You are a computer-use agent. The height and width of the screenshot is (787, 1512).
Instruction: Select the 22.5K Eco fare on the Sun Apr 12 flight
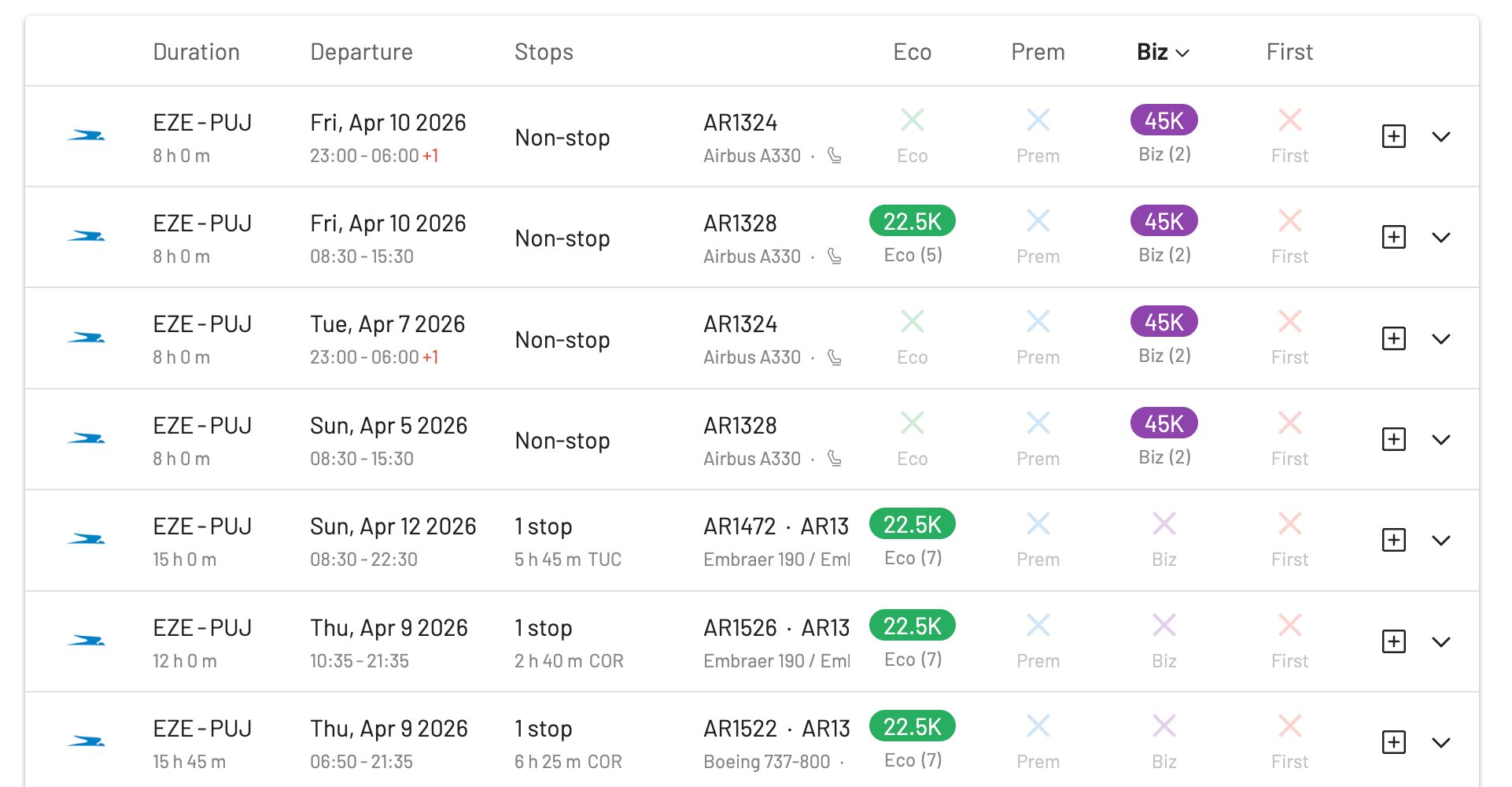pos(912,524)
